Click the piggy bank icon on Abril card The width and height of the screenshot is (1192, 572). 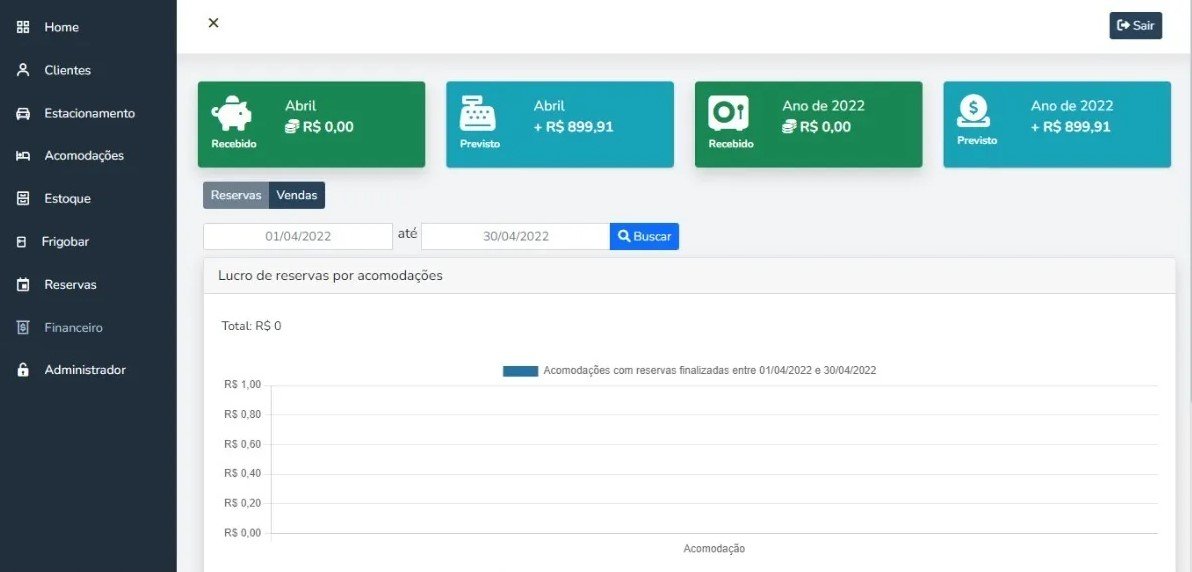coord(232,114)
